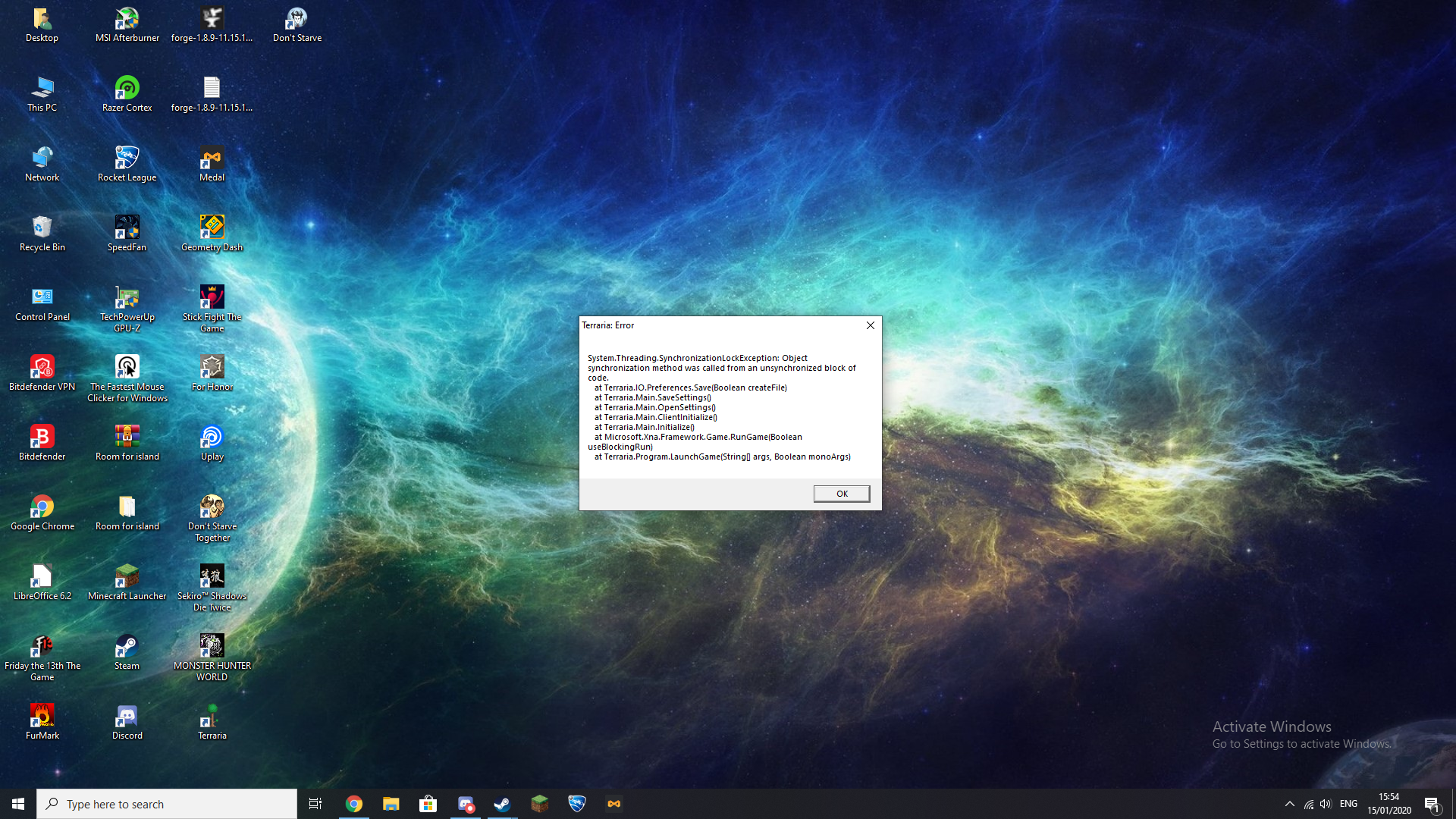Select the Minecraft Launcher desktop icon

(127, 583)
